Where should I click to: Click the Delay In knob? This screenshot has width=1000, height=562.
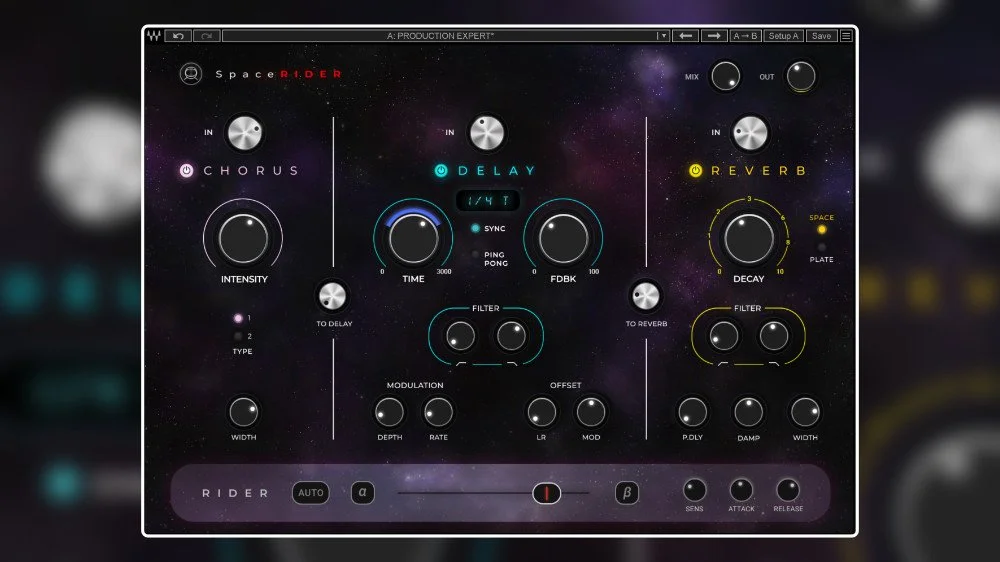pos(487,133)
